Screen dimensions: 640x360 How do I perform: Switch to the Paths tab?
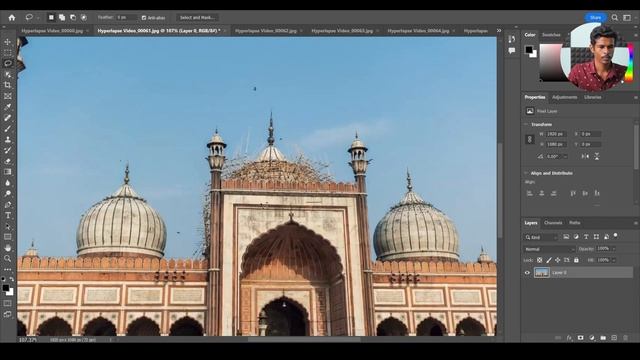(x=575, y=223)
